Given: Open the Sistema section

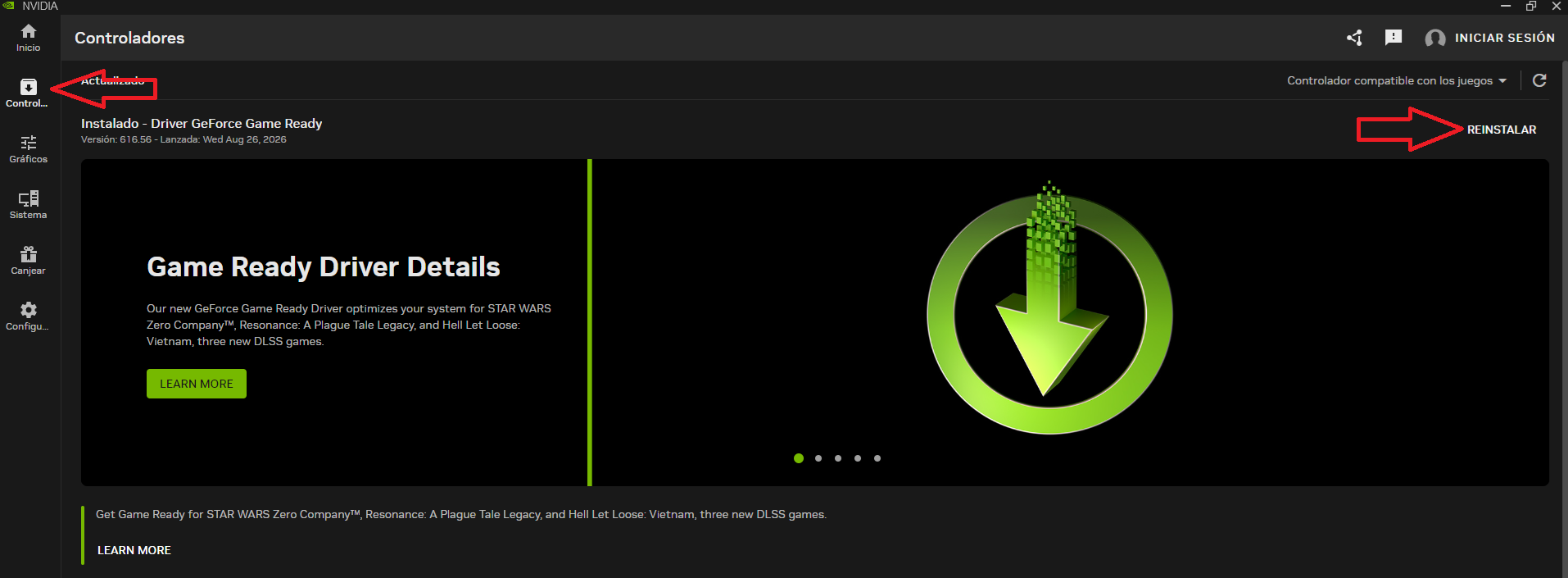Looking at the screenshot, I should pyautogui.click(x=28, y=205).
